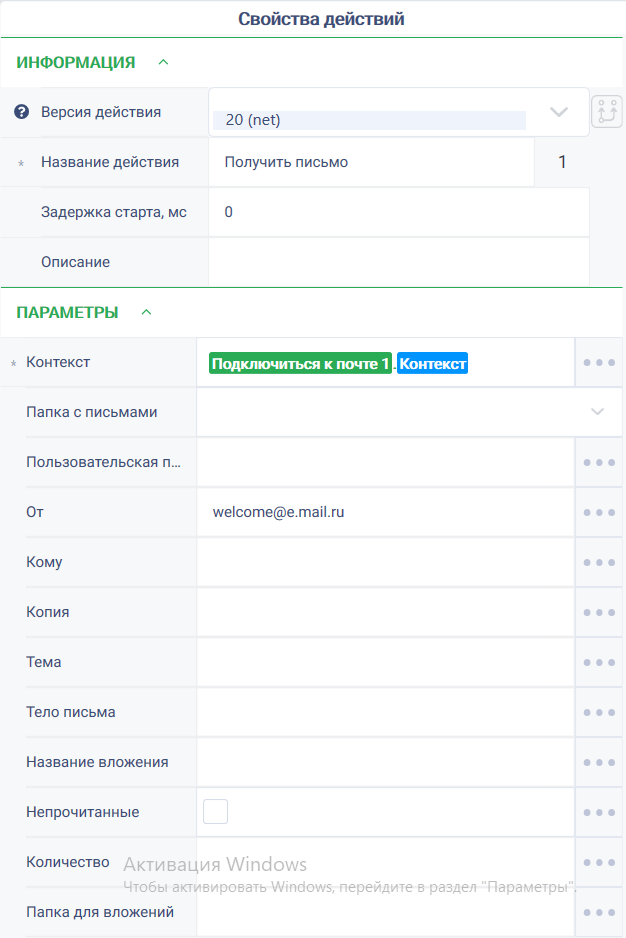Click the help icon beside Версия действия

22,112
